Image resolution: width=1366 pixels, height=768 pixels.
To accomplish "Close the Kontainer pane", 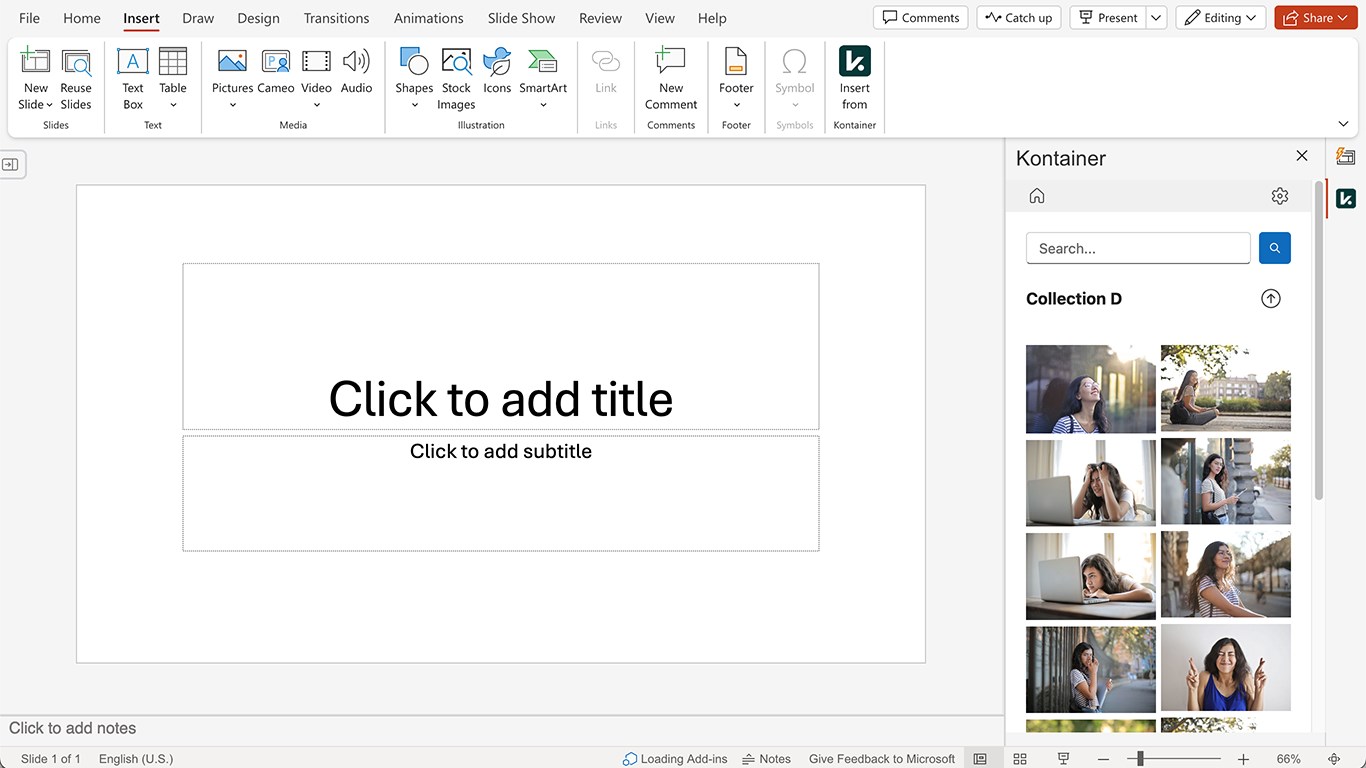I will 1302,156.
